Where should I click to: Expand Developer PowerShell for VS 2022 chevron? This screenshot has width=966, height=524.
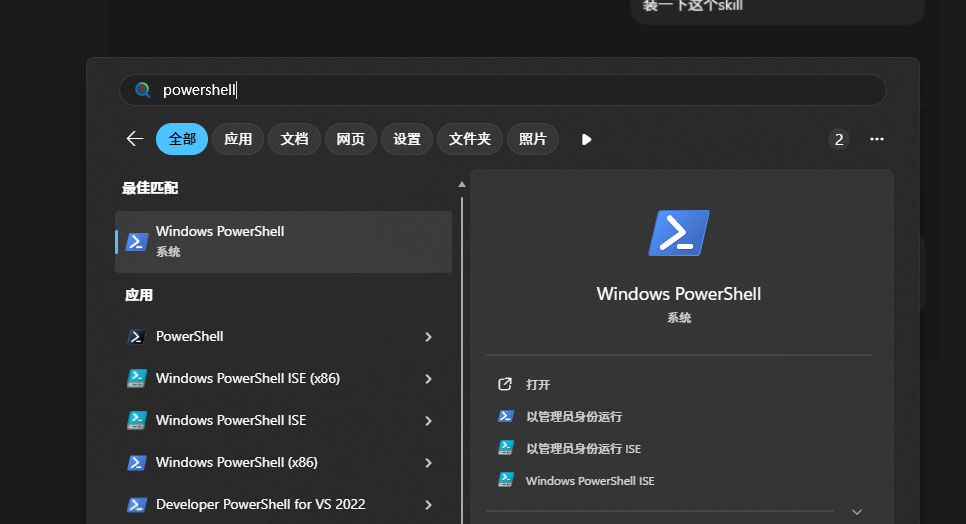coord(428,504)
